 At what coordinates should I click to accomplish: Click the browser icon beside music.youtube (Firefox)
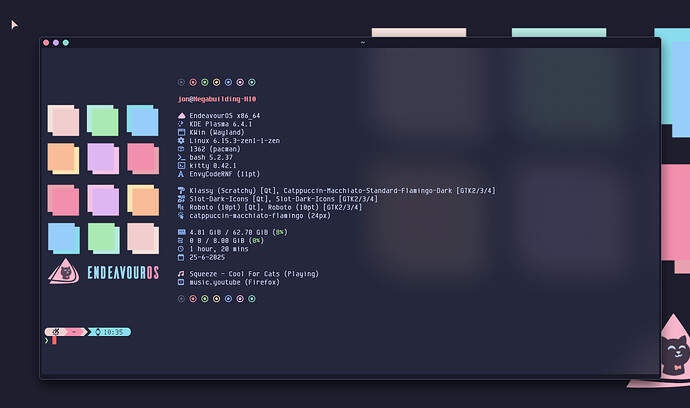[x=181, y=282]
